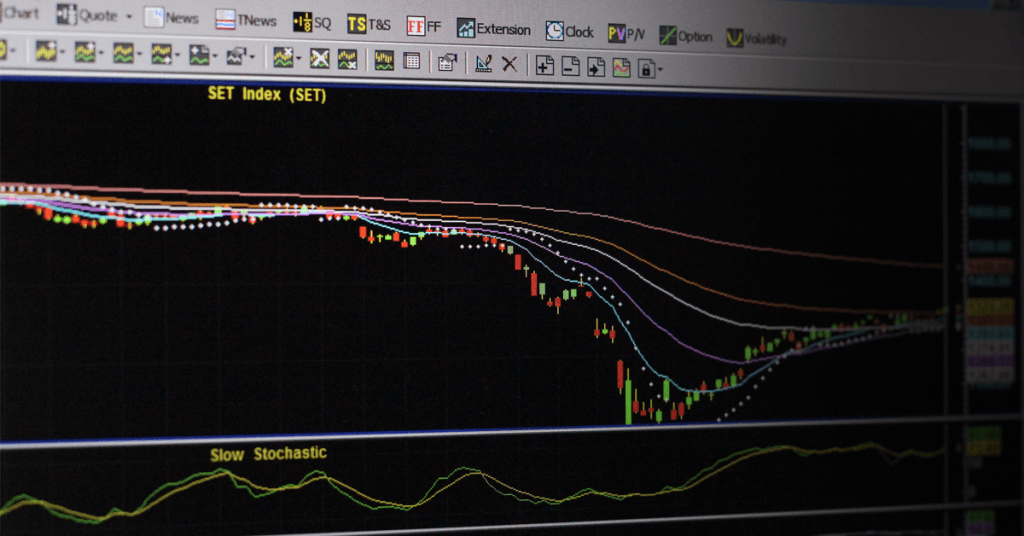Open the FF tool with red letters
This screenshot has width=1024, height=536.
click(x=423, y=27)
